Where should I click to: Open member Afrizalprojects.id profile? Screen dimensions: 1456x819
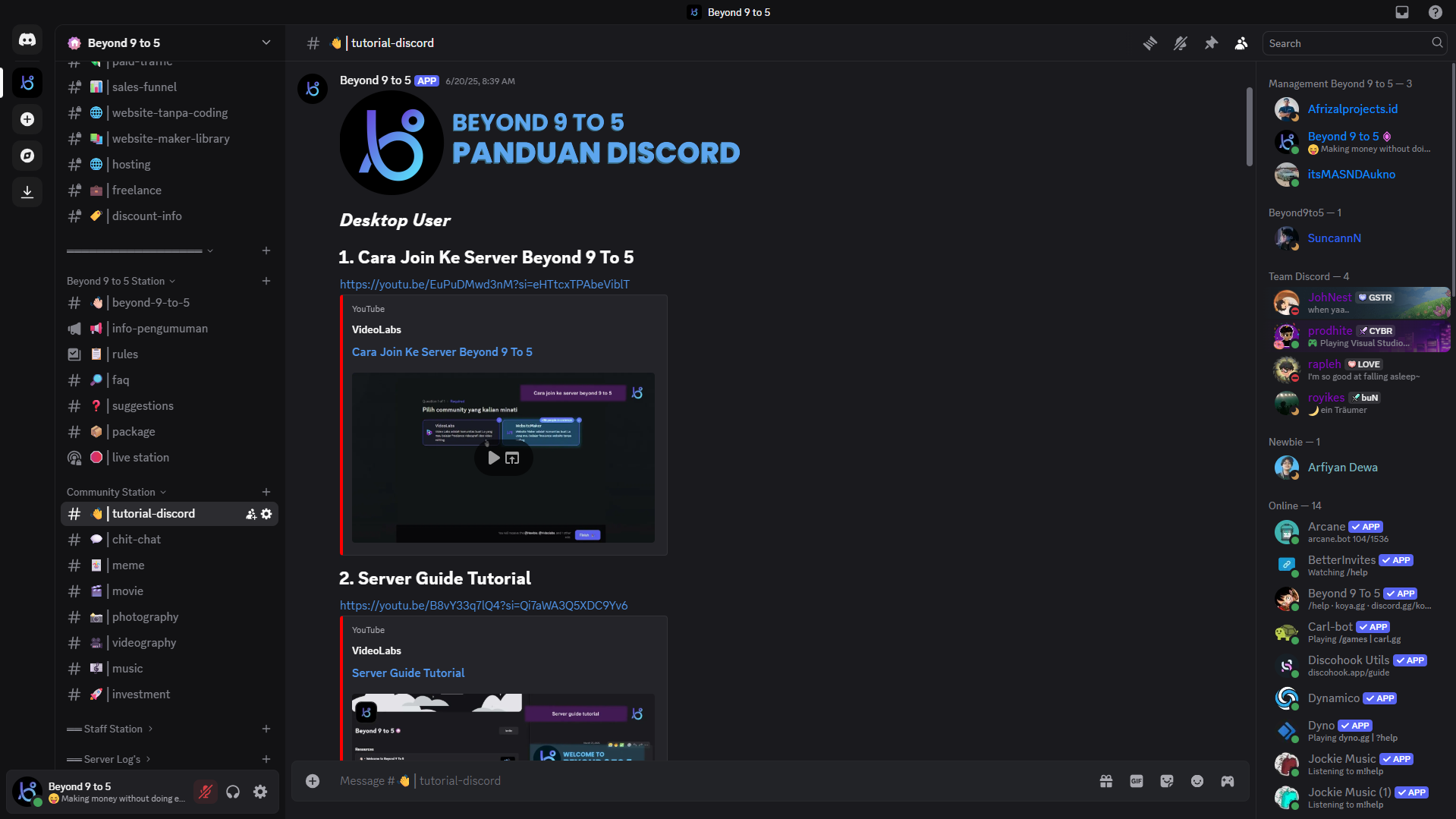1359,109
